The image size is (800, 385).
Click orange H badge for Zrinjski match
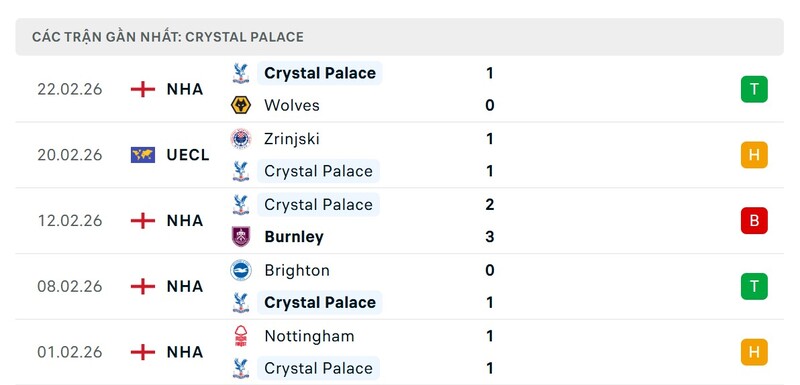click(754, 155)
